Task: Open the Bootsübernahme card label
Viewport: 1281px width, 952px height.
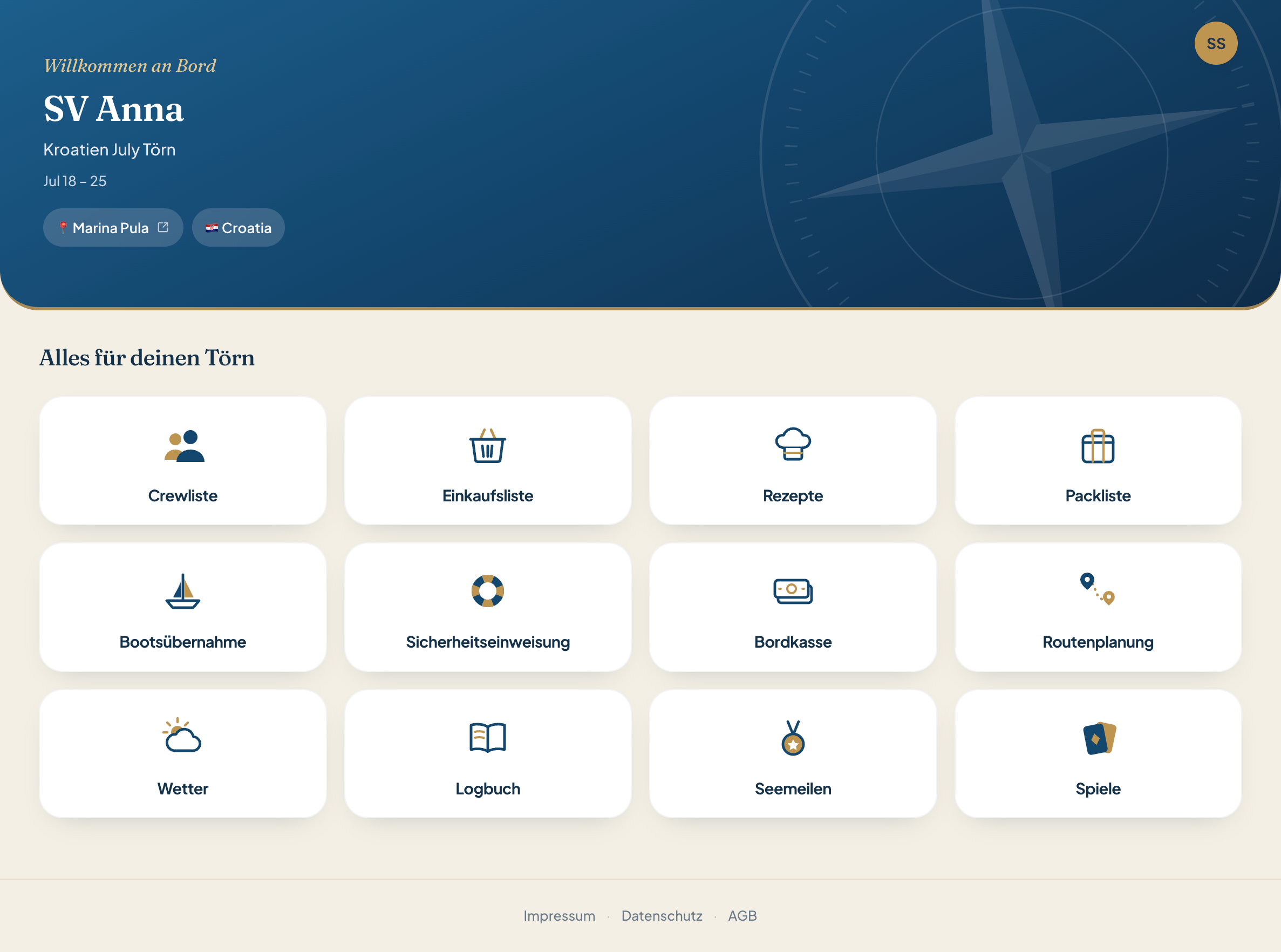Action: pyautogui.click(x=183, y=642)
